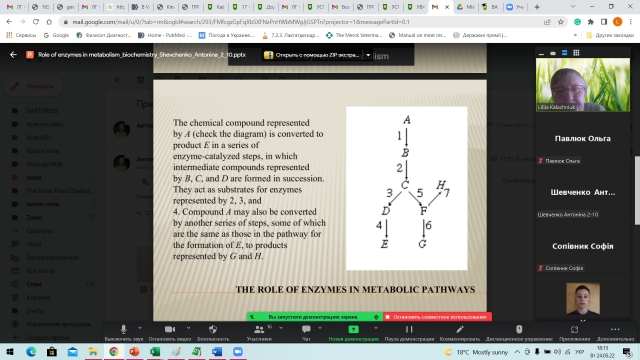Minimize the Zoom video panel
The width and height of the screenshot is (640, 360).
point(541,53)
